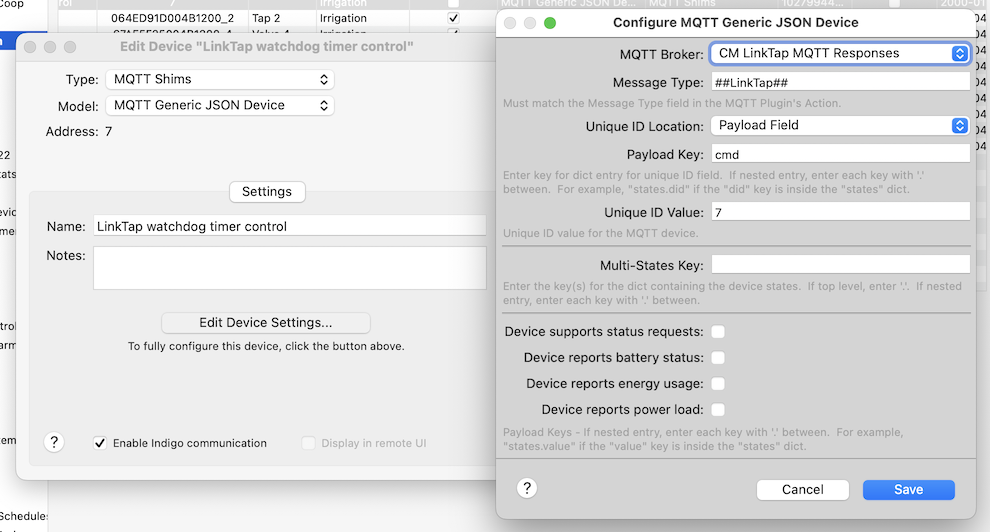Toggle checkbox in Tap 2 Irrigation row
The image size is (990, 532).
click(453, 18)
